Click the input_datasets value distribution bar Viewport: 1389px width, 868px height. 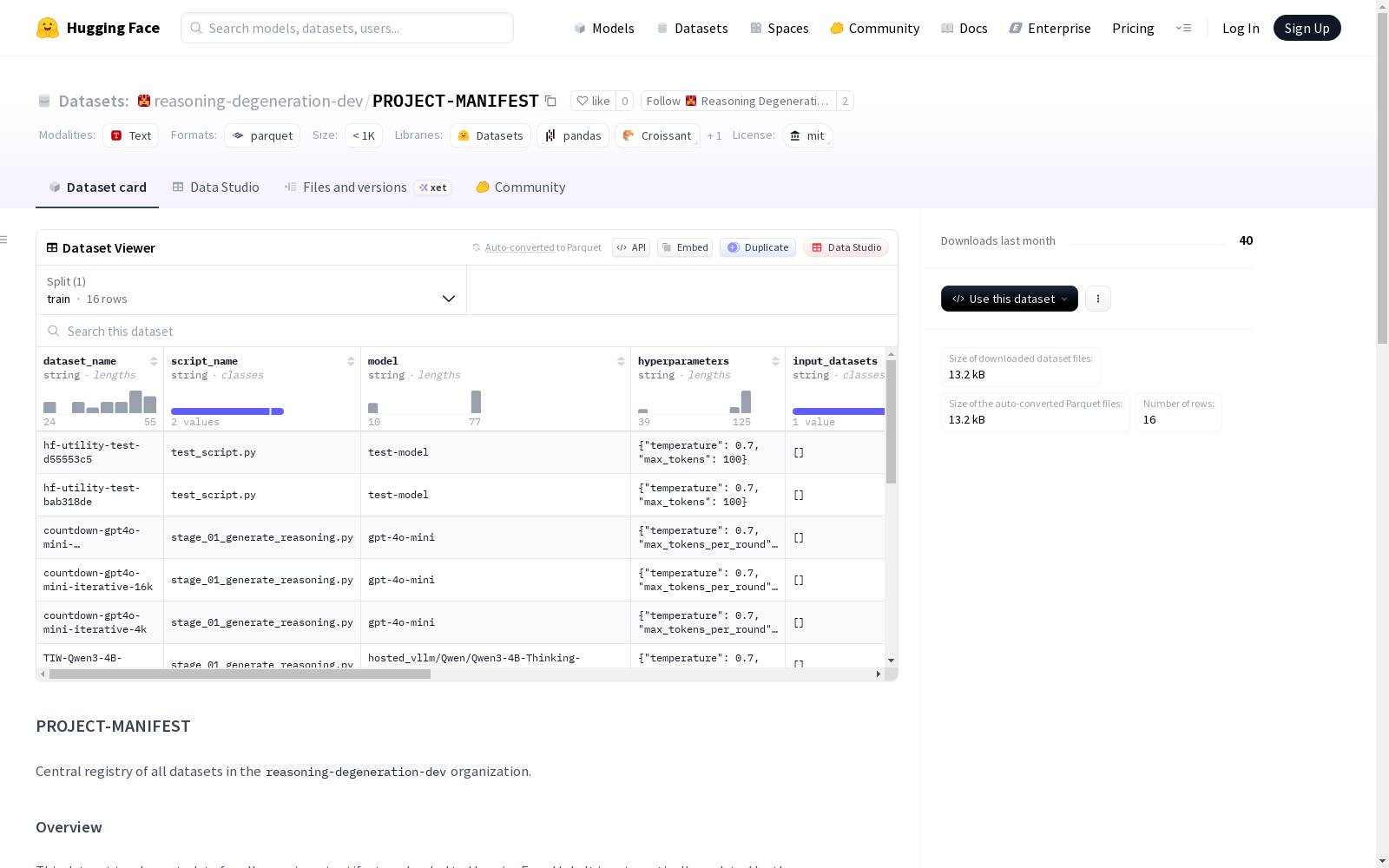pos(839,411)
